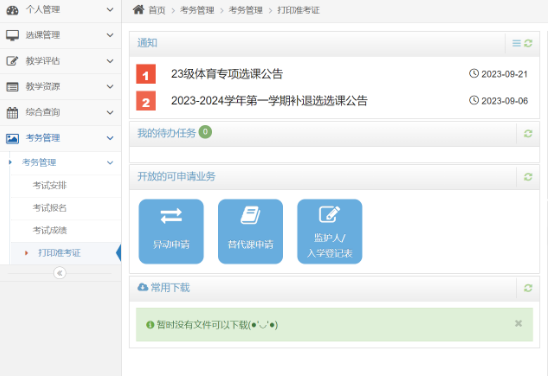Viewport: 549px width, 384px height.
Task: Click the green 0 task count badge
Action: pos(205,132)
